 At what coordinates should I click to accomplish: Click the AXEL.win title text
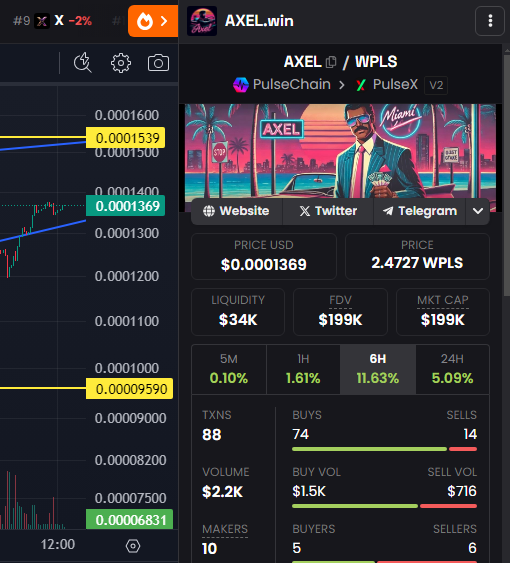(x=259, y=21)
